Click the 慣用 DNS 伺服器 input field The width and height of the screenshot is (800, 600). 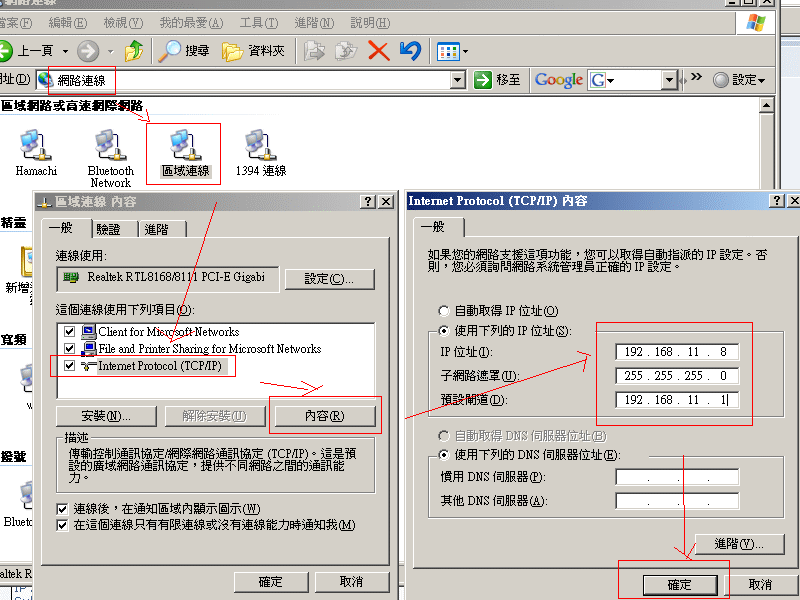(677, 478)
